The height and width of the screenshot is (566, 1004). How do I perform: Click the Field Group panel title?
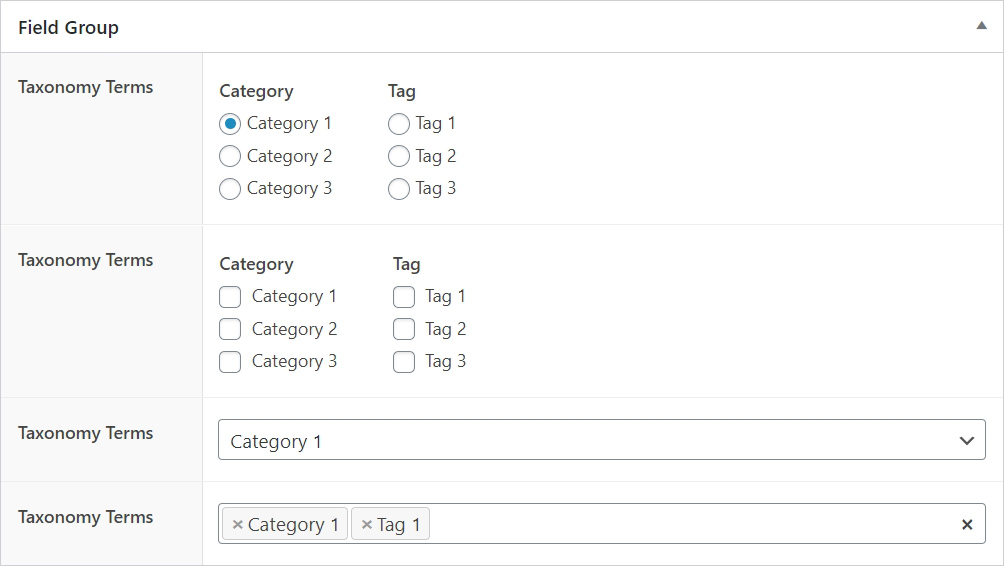coord(68,28)
